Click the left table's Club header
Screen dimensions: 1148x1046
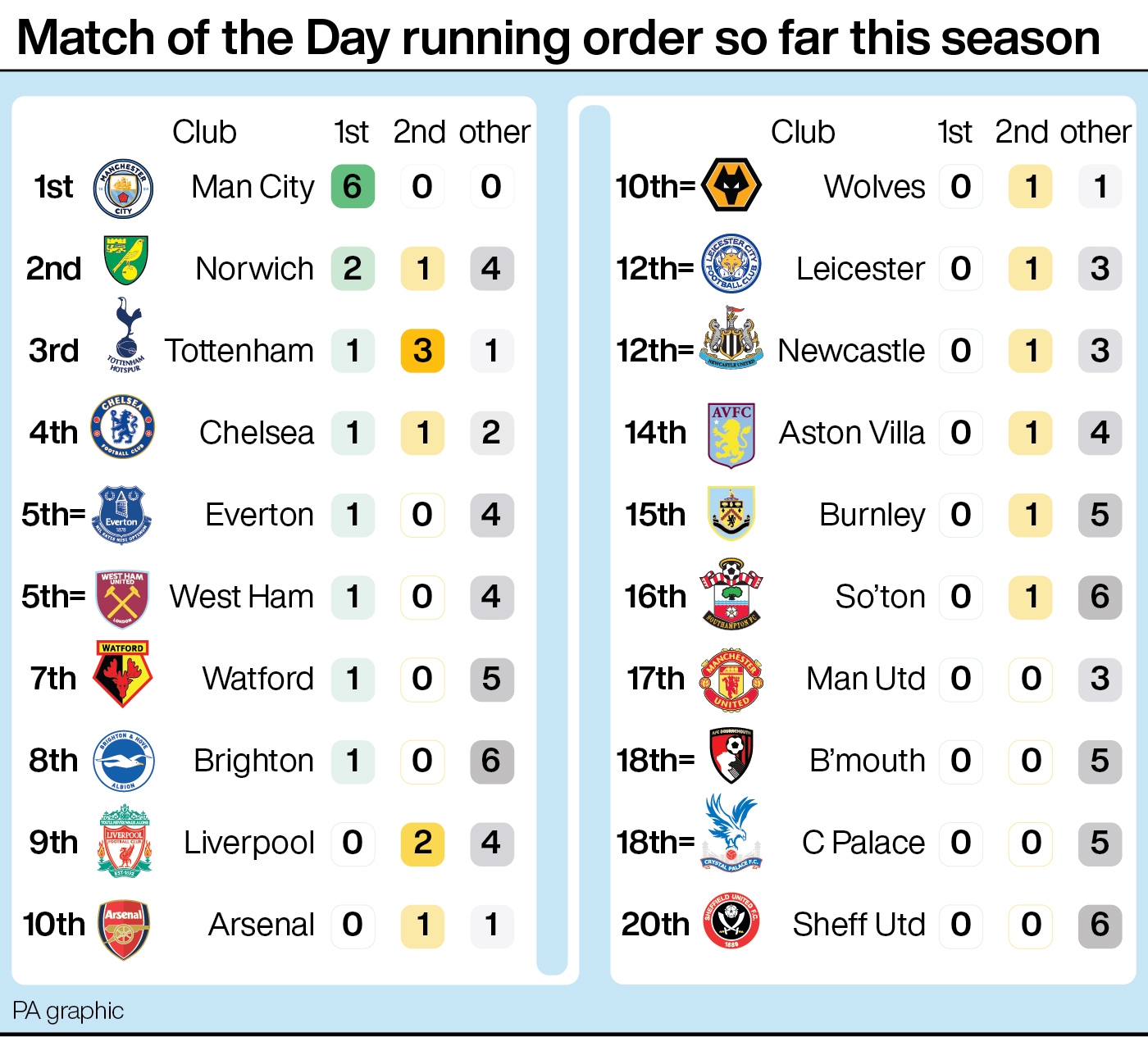(204, 132)
